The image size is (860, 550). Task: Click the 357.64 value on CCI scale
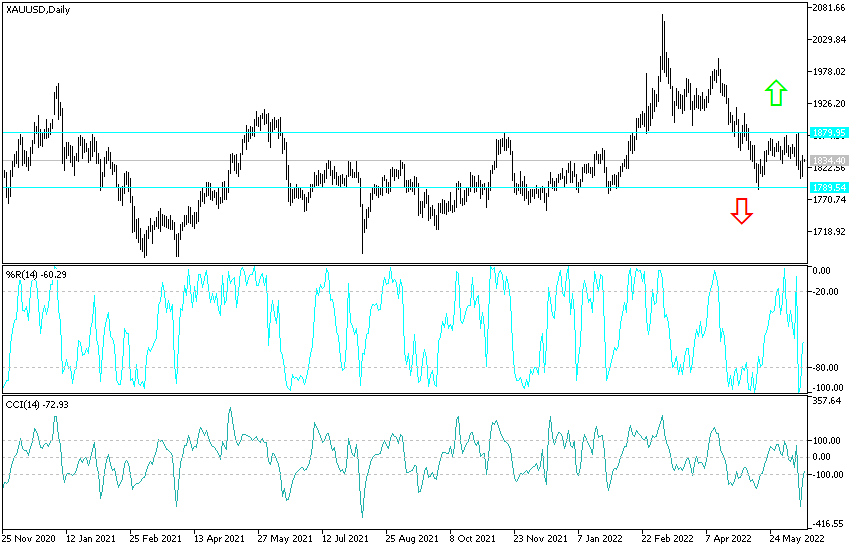(827, 401)
